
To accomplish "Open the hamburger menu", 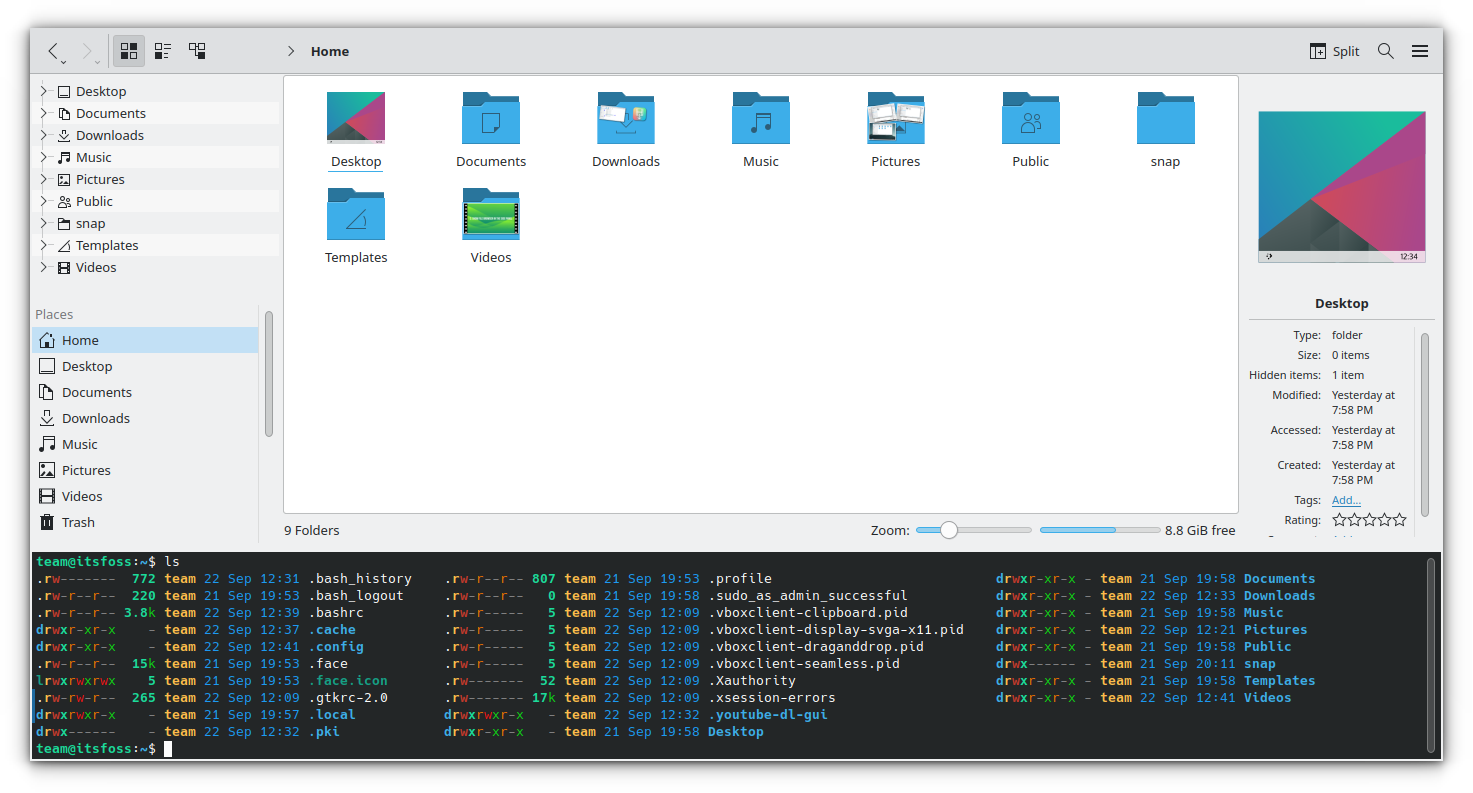I will pos(1420,50).
